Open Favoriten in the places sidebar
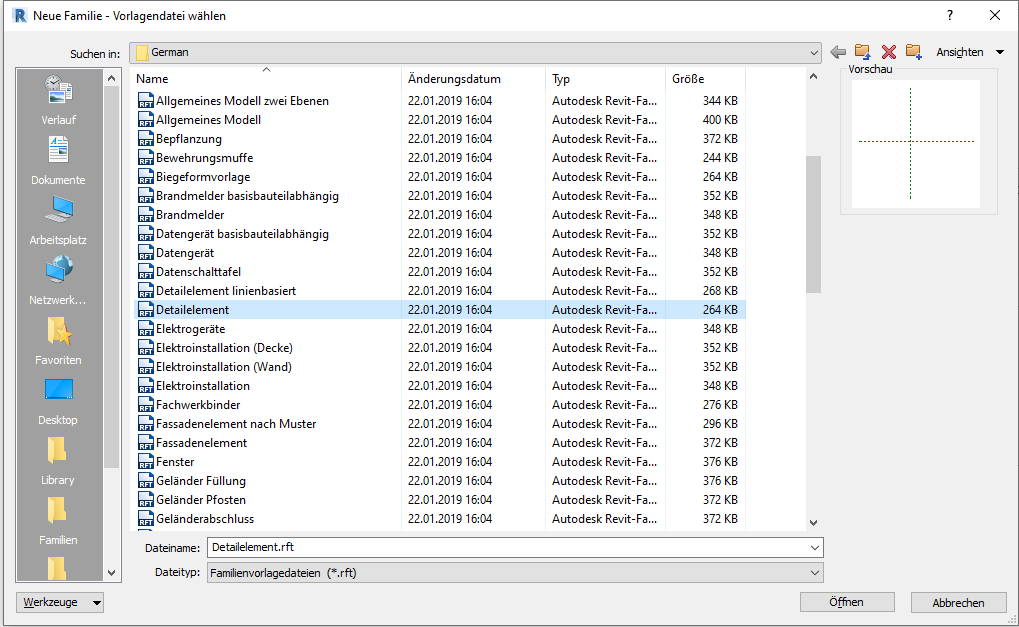 (58, 340)
